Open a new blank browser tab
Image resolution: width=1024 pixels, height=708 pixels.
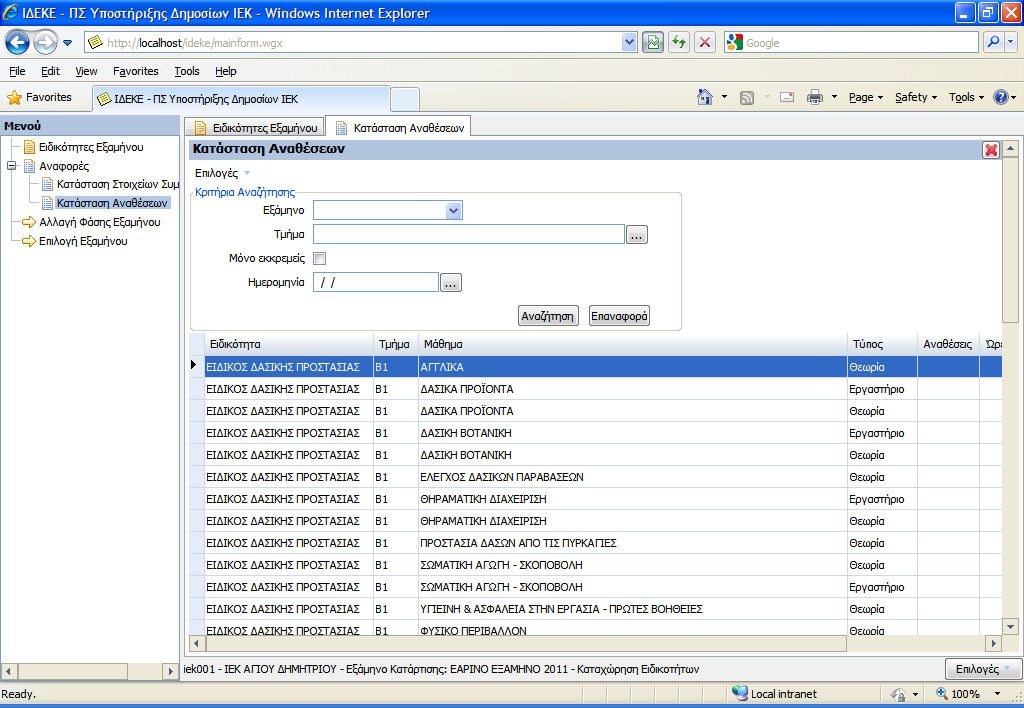pos(405,99)
